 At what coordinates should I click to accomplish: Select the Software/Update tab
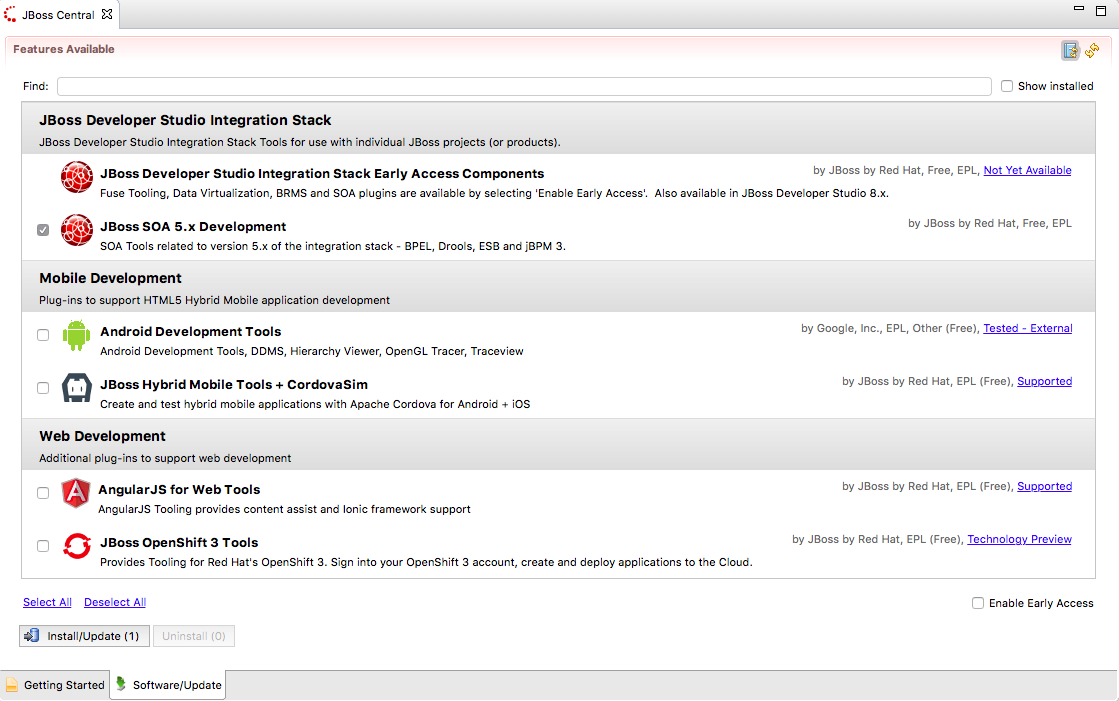point(176,685)
